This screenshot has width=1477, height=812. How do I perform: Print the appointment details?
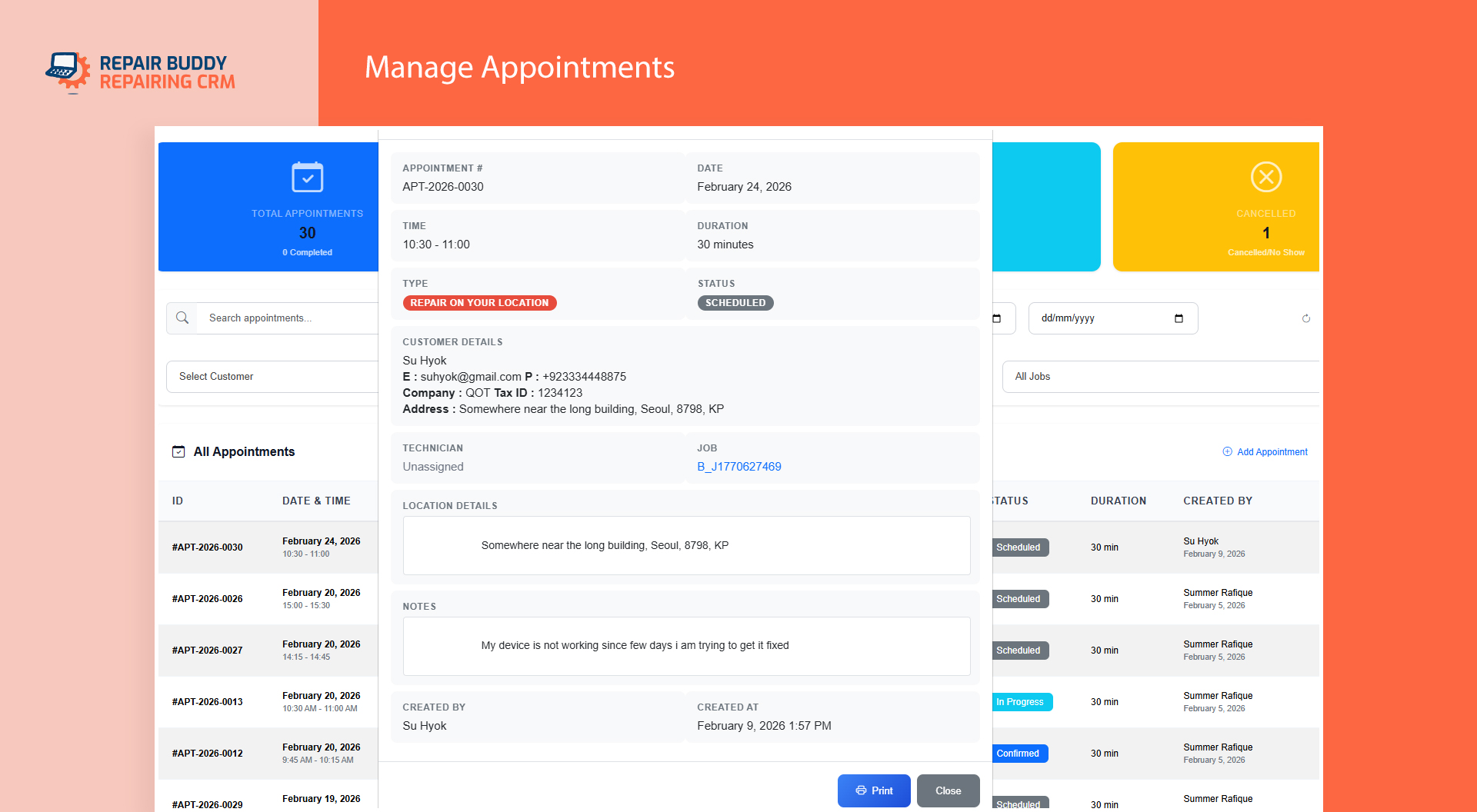click(874, 790)
